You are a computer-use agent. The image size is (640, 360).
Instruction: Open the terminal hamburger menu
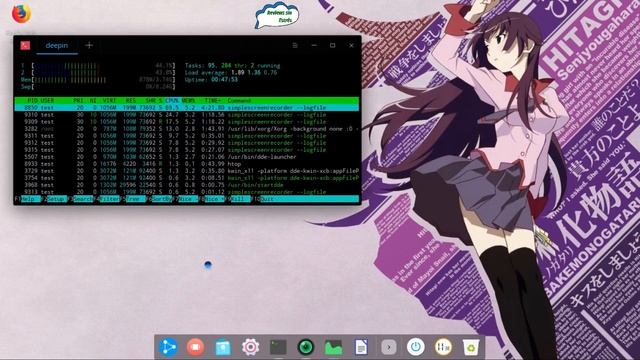pyautogui.click(x=295, y=45)
